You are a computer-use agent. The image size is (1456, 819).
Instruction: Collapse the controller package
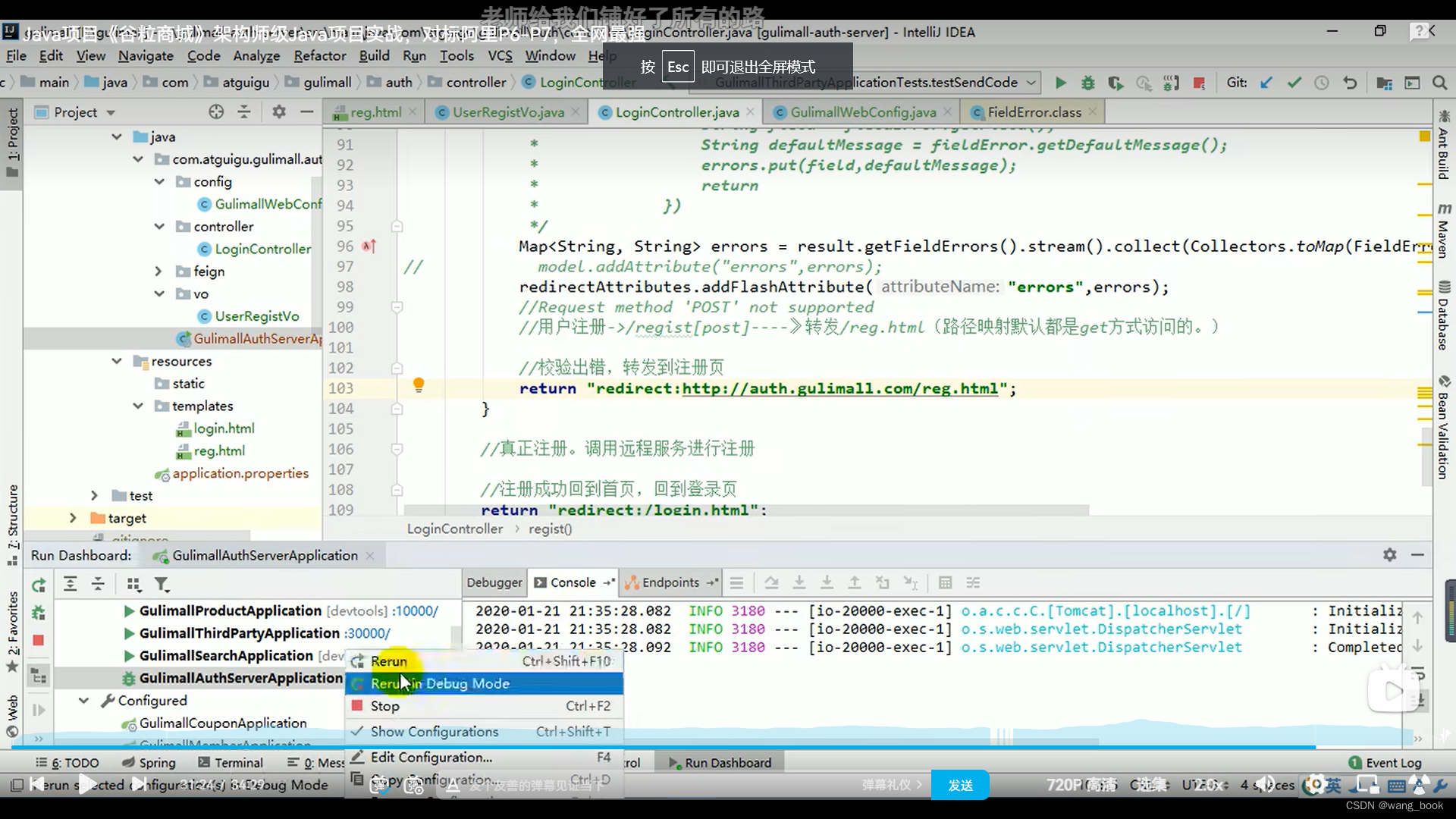(x=159, y=226)
